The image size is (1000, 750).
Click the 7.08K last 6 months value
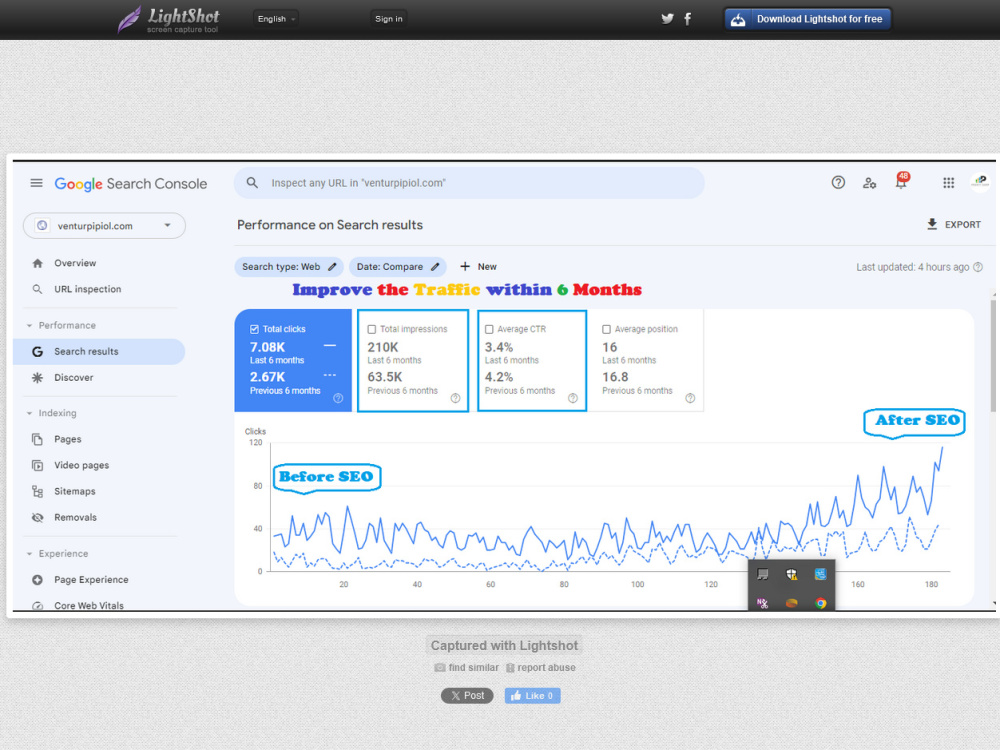tap(267, 348)
